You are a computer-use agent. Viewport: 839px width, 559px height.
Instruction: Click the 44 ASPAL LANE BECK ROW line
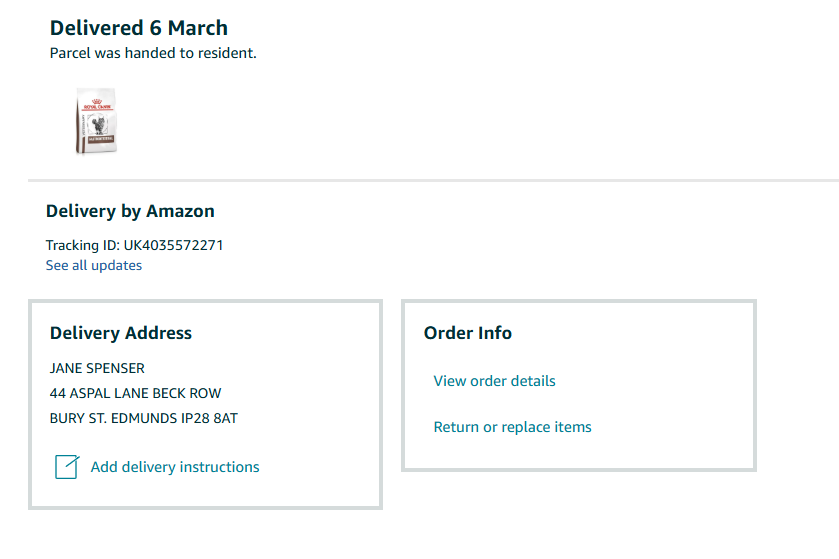(x=135, y=393)
